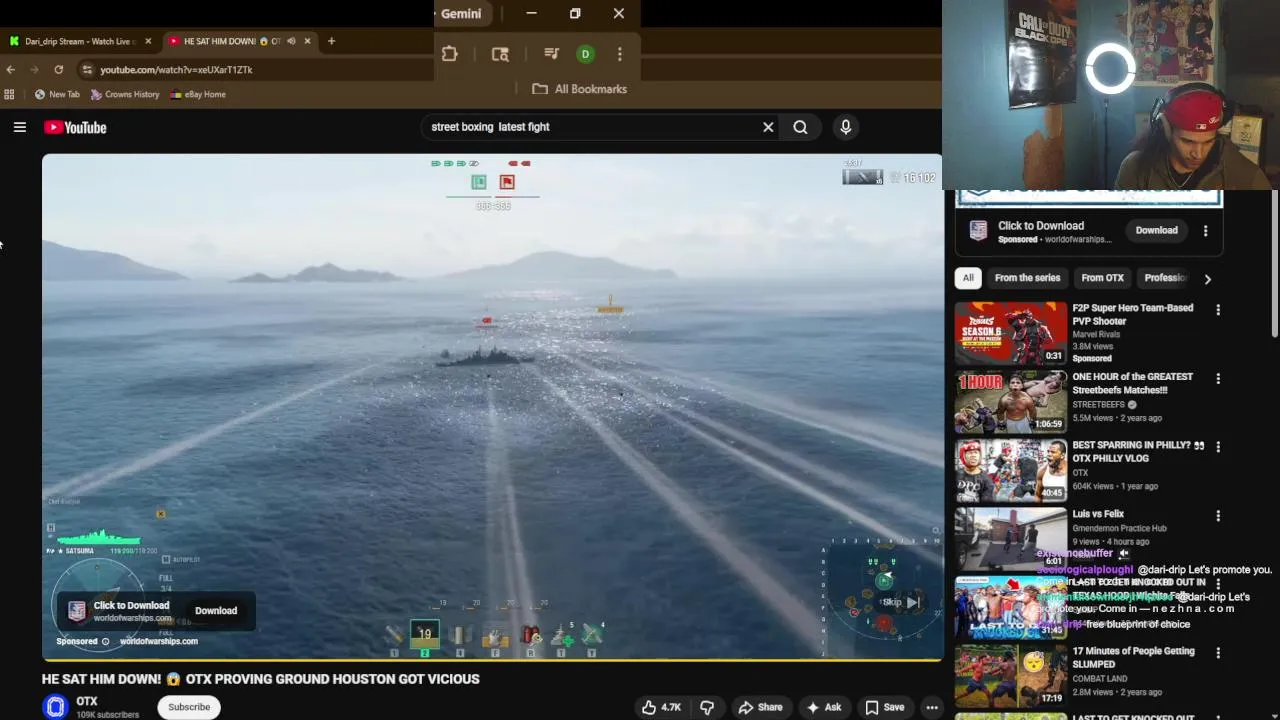The height and width of the screenshot is (720, 1280).
Task: Mute the audio icon on YouTube tab
Action: 291,41
